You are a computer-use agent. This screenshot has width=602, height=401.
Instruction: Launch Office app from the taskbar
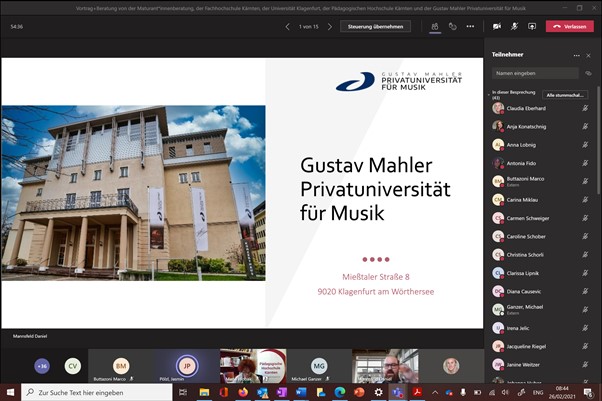coord(223,392)
